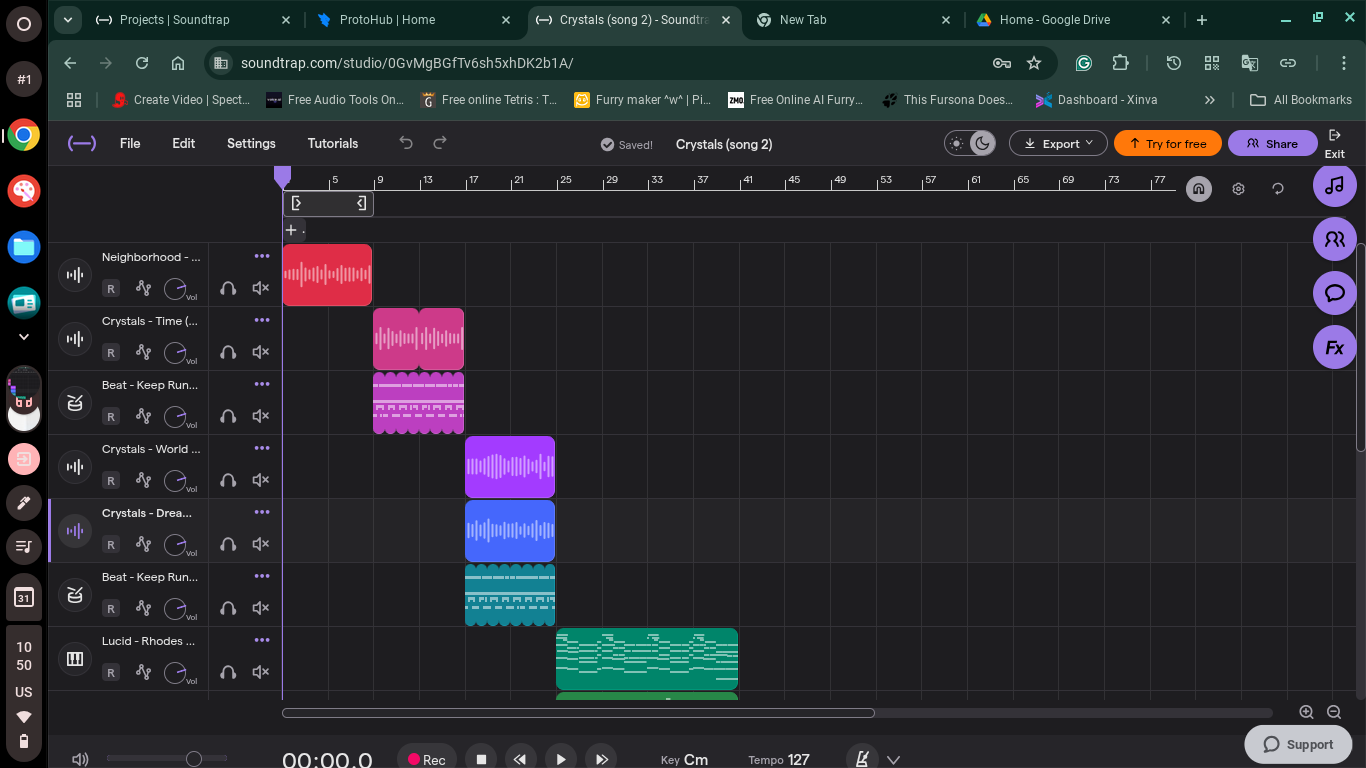1366x768 pixels.
Task: Click the Share button
Action: [1272, 143]
